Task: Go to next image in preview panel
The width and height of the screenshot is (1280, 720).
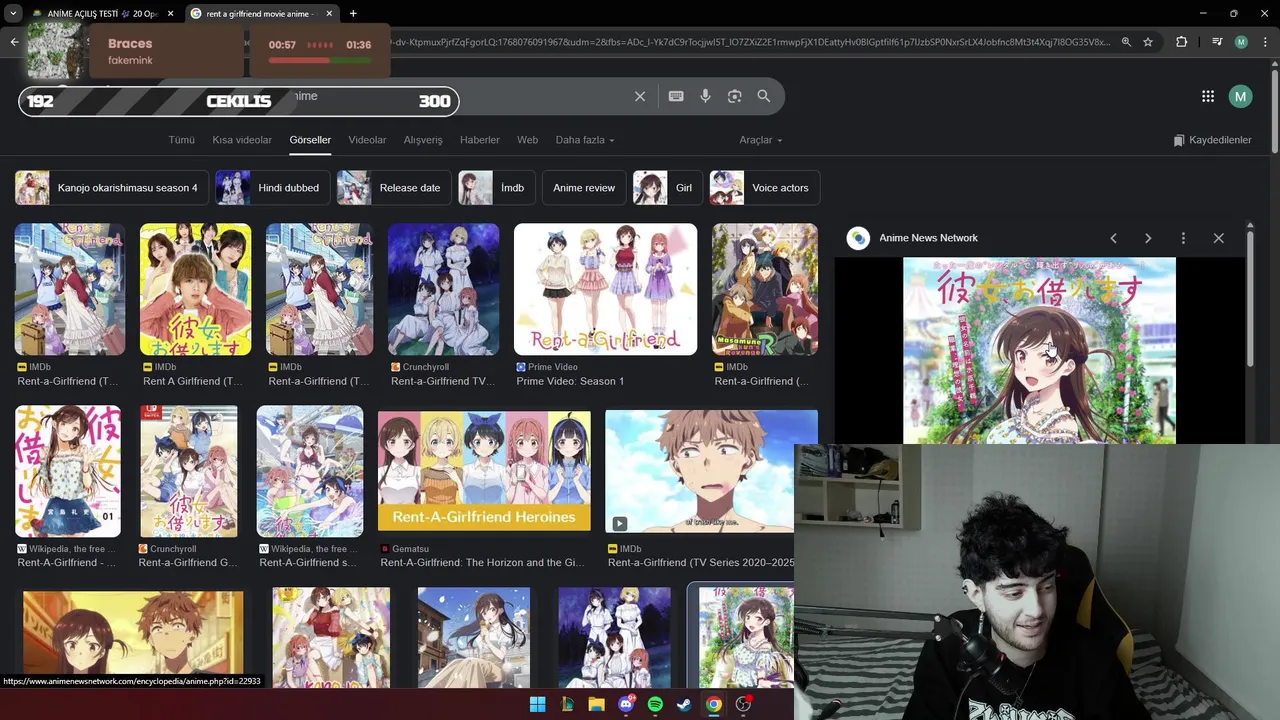Action: tap(1148, 238)
